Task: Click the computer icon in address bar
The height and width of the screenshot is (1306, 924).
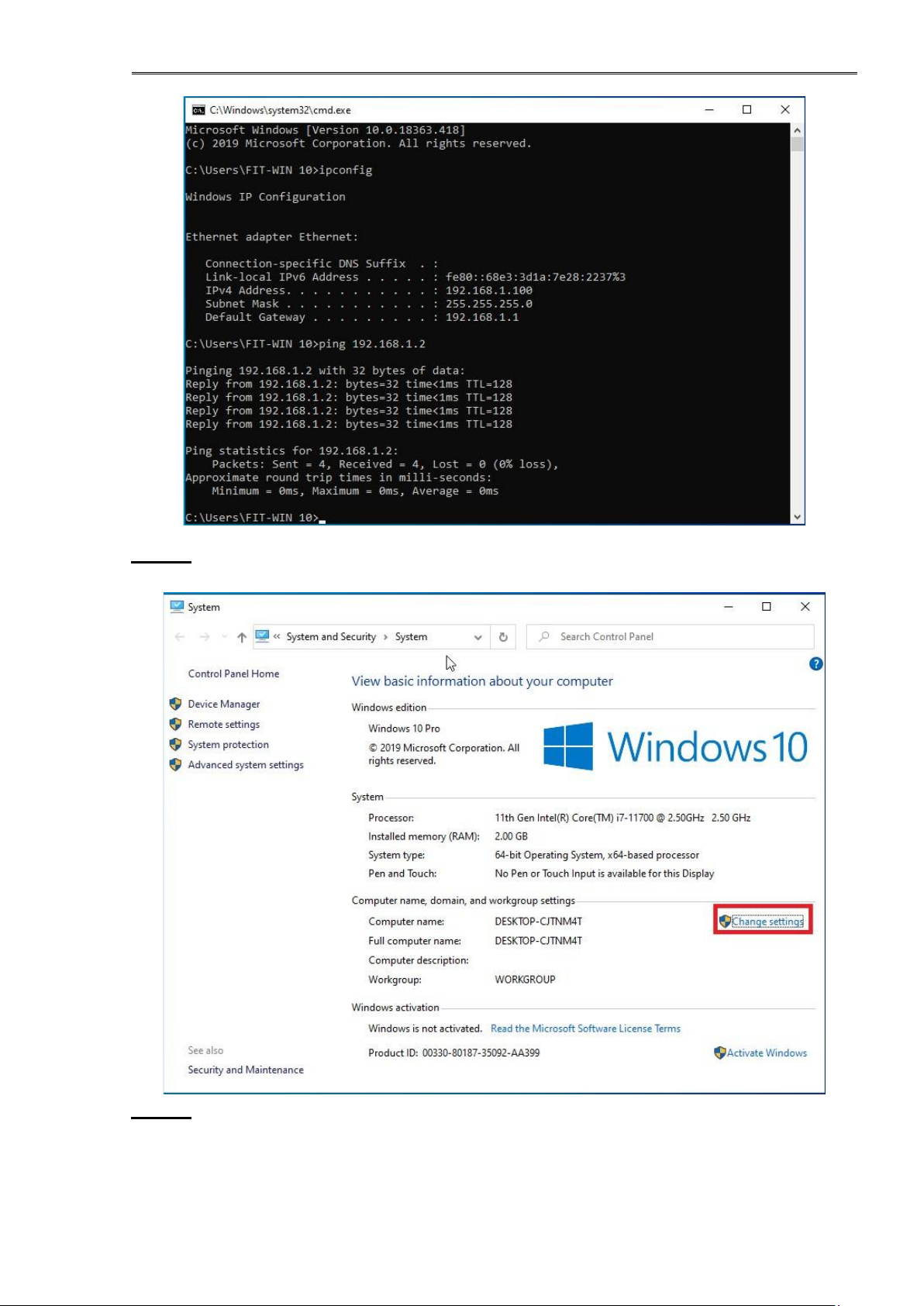Action: 262,636
